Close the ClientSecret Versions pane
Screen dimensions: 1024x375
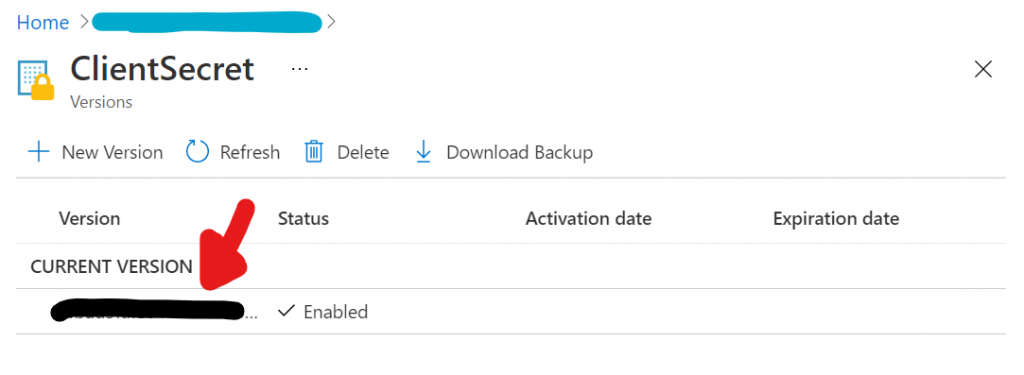coord(983,69)
